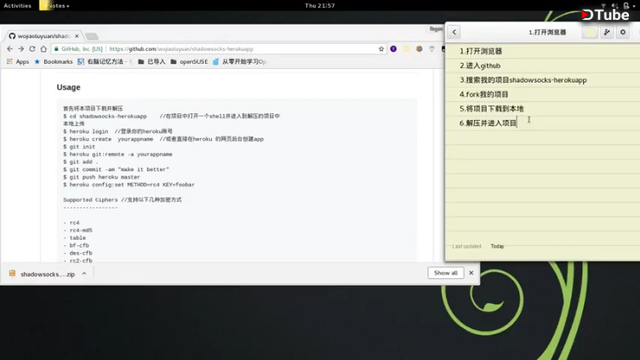Click the note line 3.搜索我的项目shadowsocks-herokuapp
This screenshot has width=640, height=360.
pyautogui.click(x=523, y=80)
